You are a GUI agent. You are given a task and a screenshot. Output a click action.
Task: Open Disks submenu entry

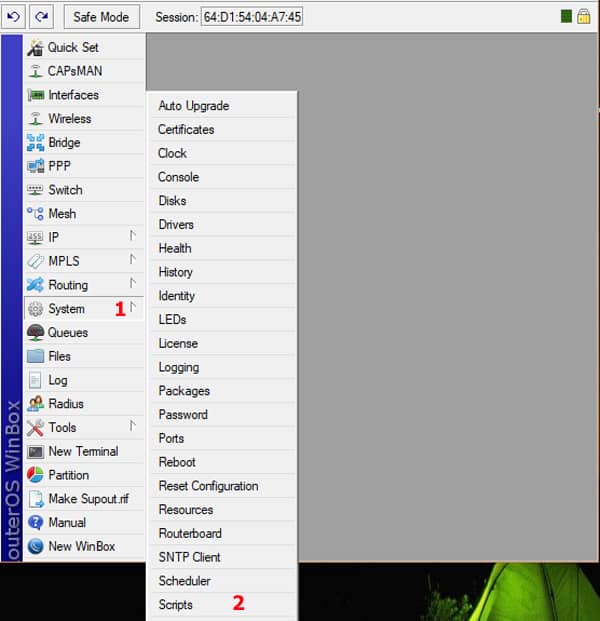(x=224, y=201)
